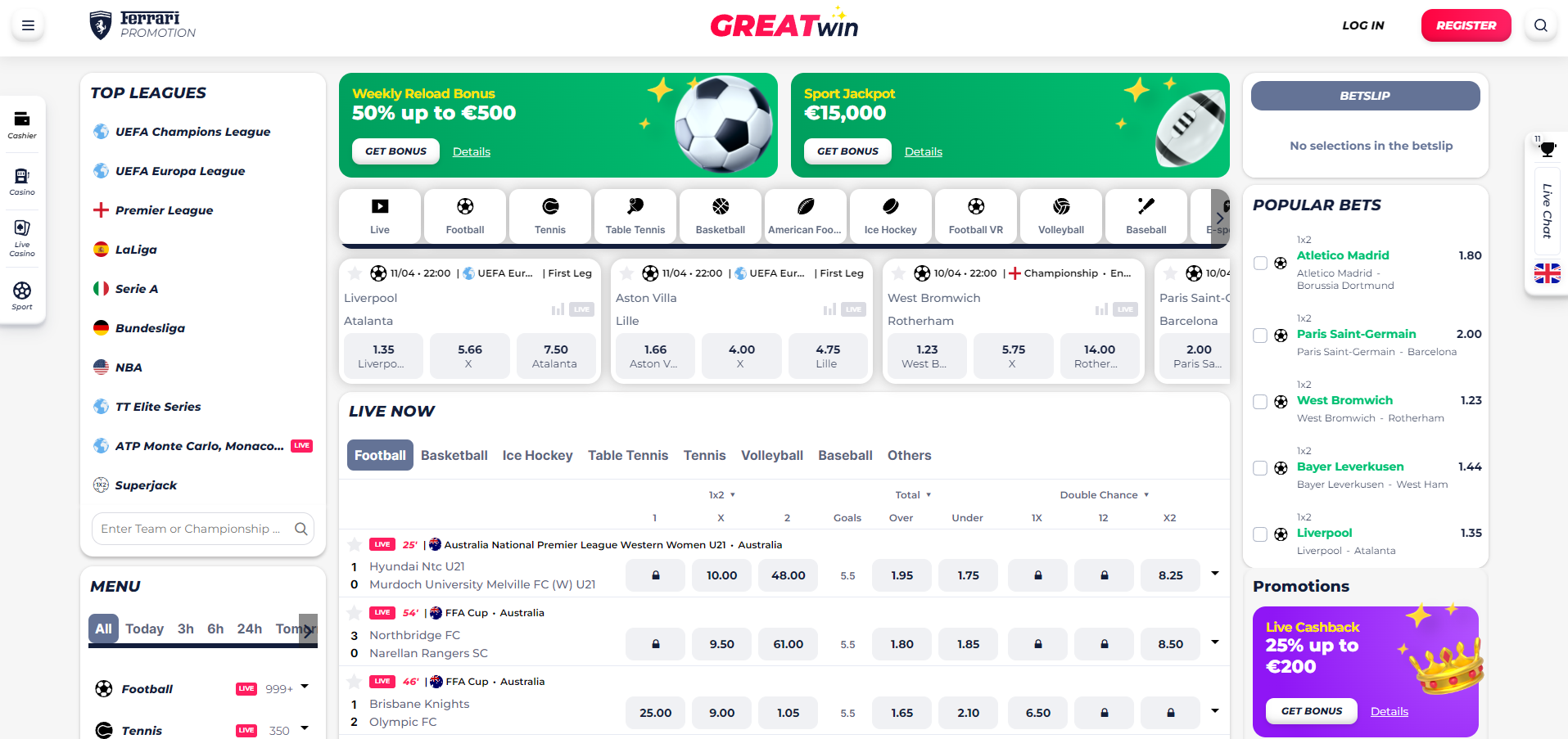Favorite the Liverpool vs Atalanta match star

pos(355,273)
